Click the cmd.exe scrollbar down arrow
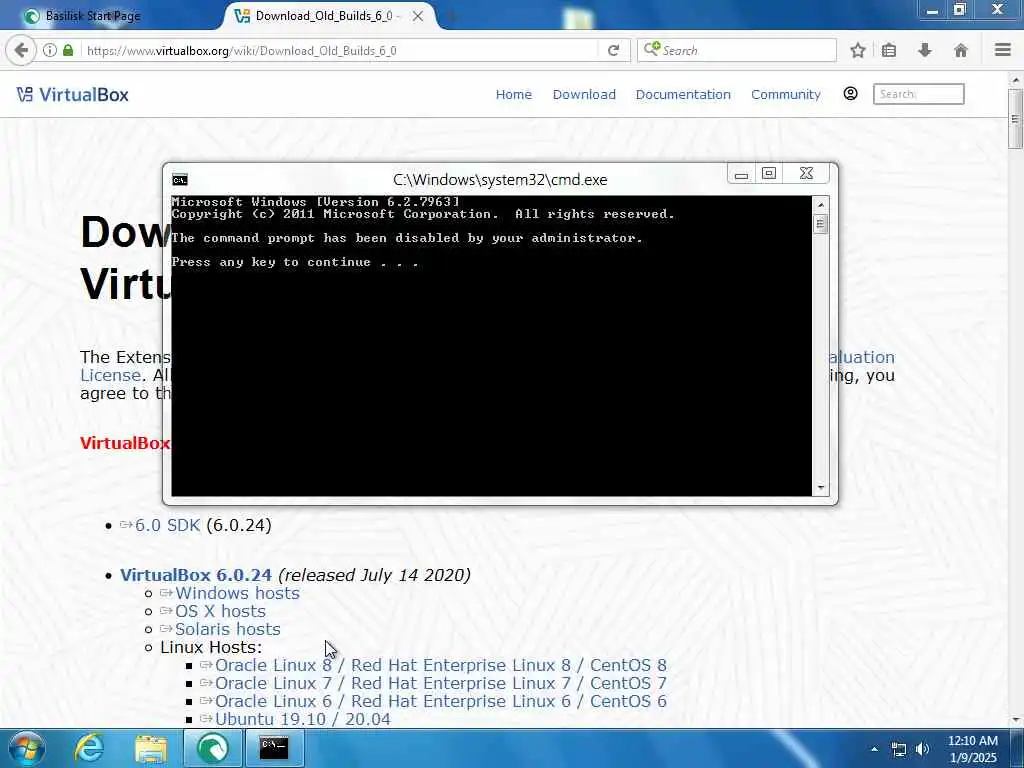Image resolution: width=1024 pixels, height=768 pixels. point(821,488)
